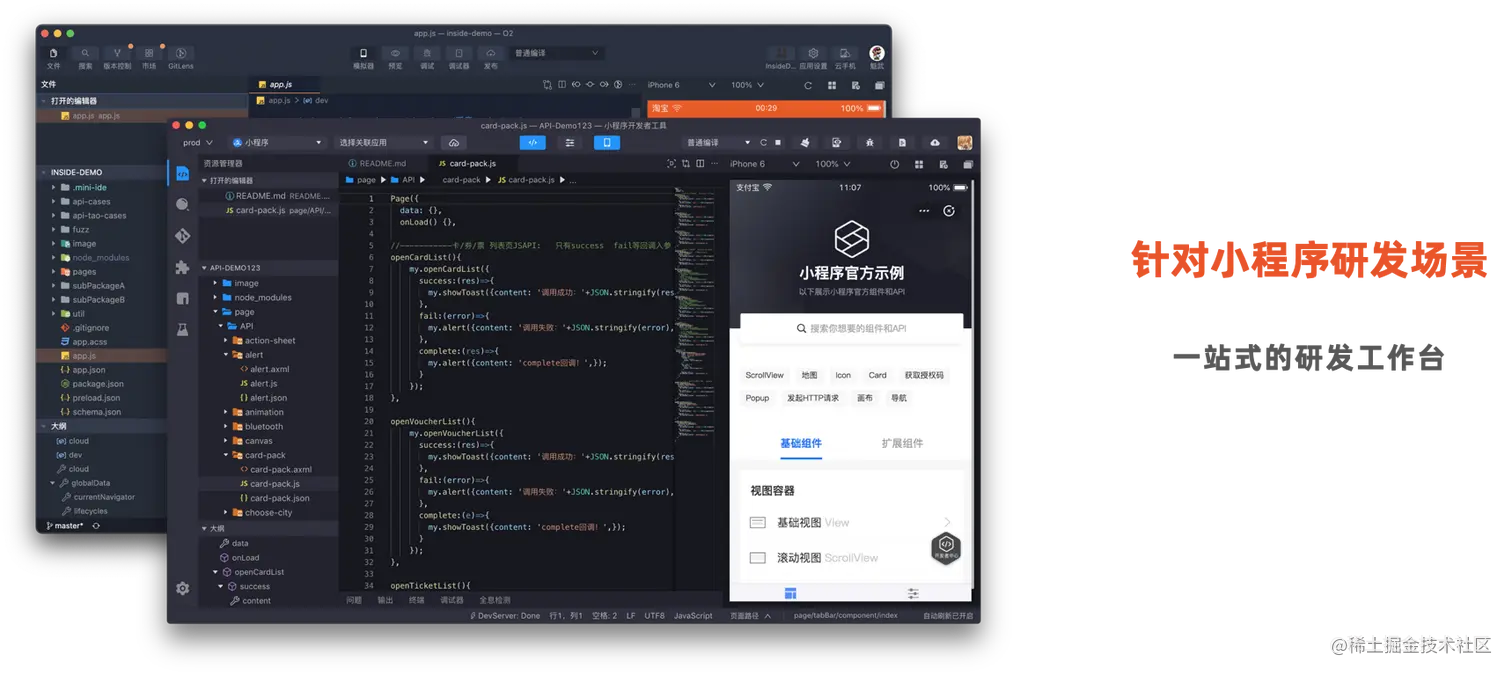
Task: Open 应用设置 gear in back window
Action: (813, 58)
